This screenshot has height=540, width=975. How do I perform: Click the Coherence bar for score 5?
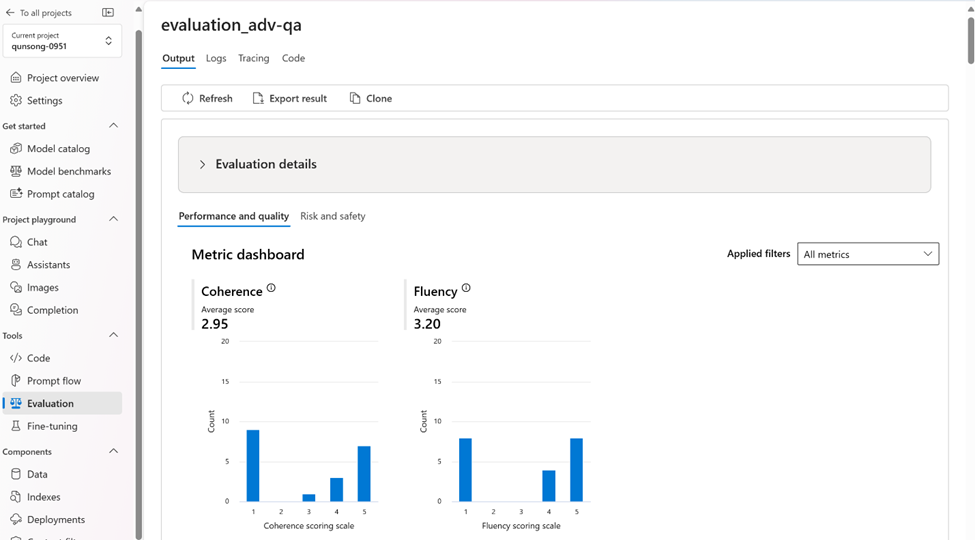pyautogui.click(x=364, y=473)
